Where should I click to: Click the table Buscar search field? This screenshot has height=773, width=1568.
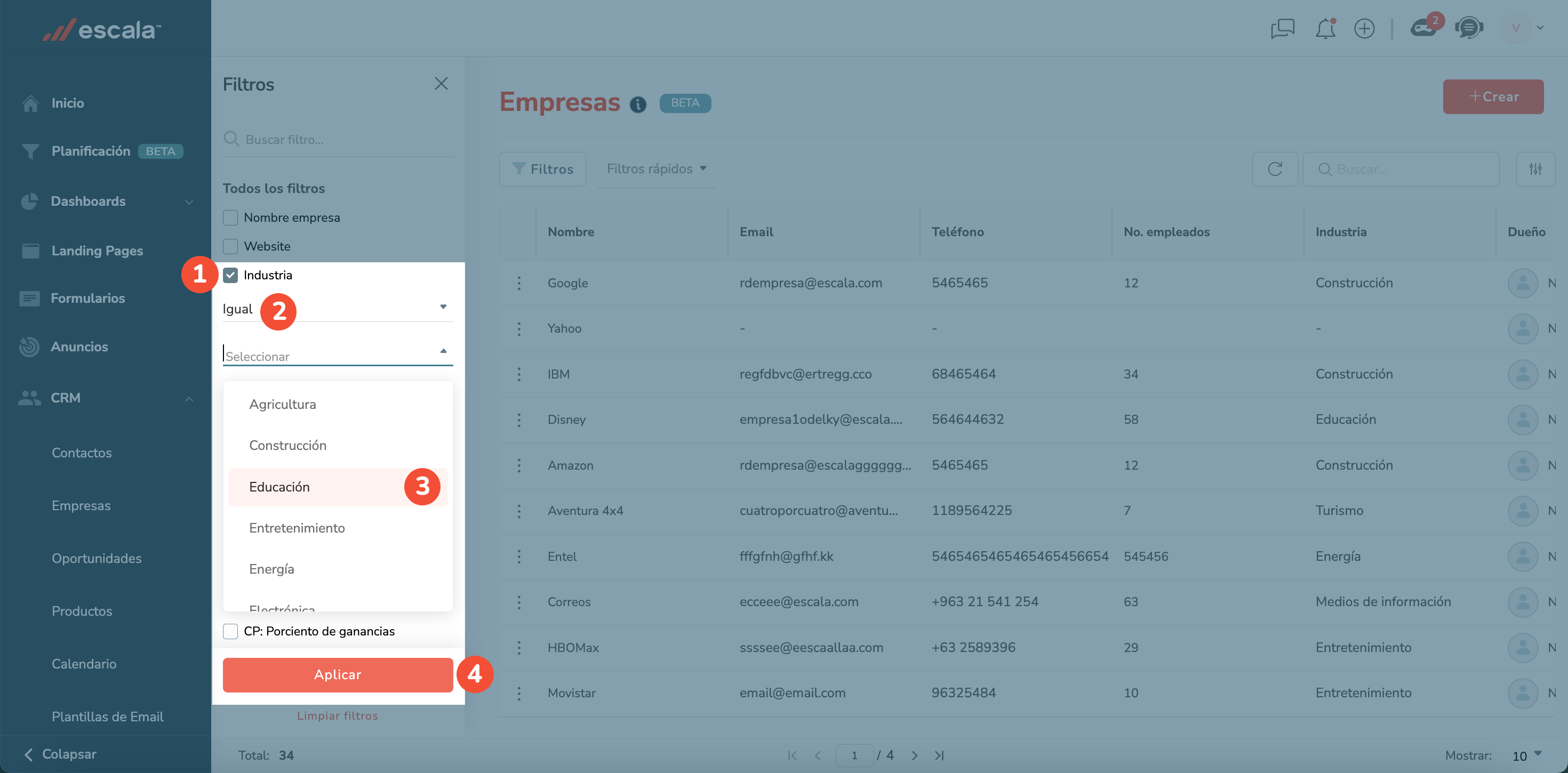coord(1401,169)
